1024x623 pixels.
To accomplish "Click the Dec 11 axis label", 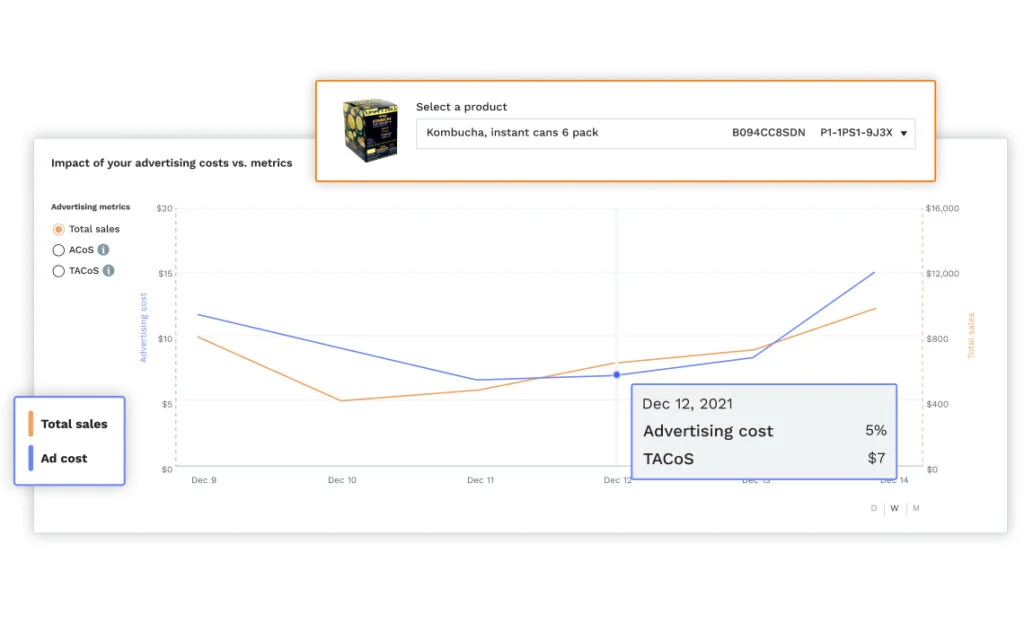I will click(481, 480).
